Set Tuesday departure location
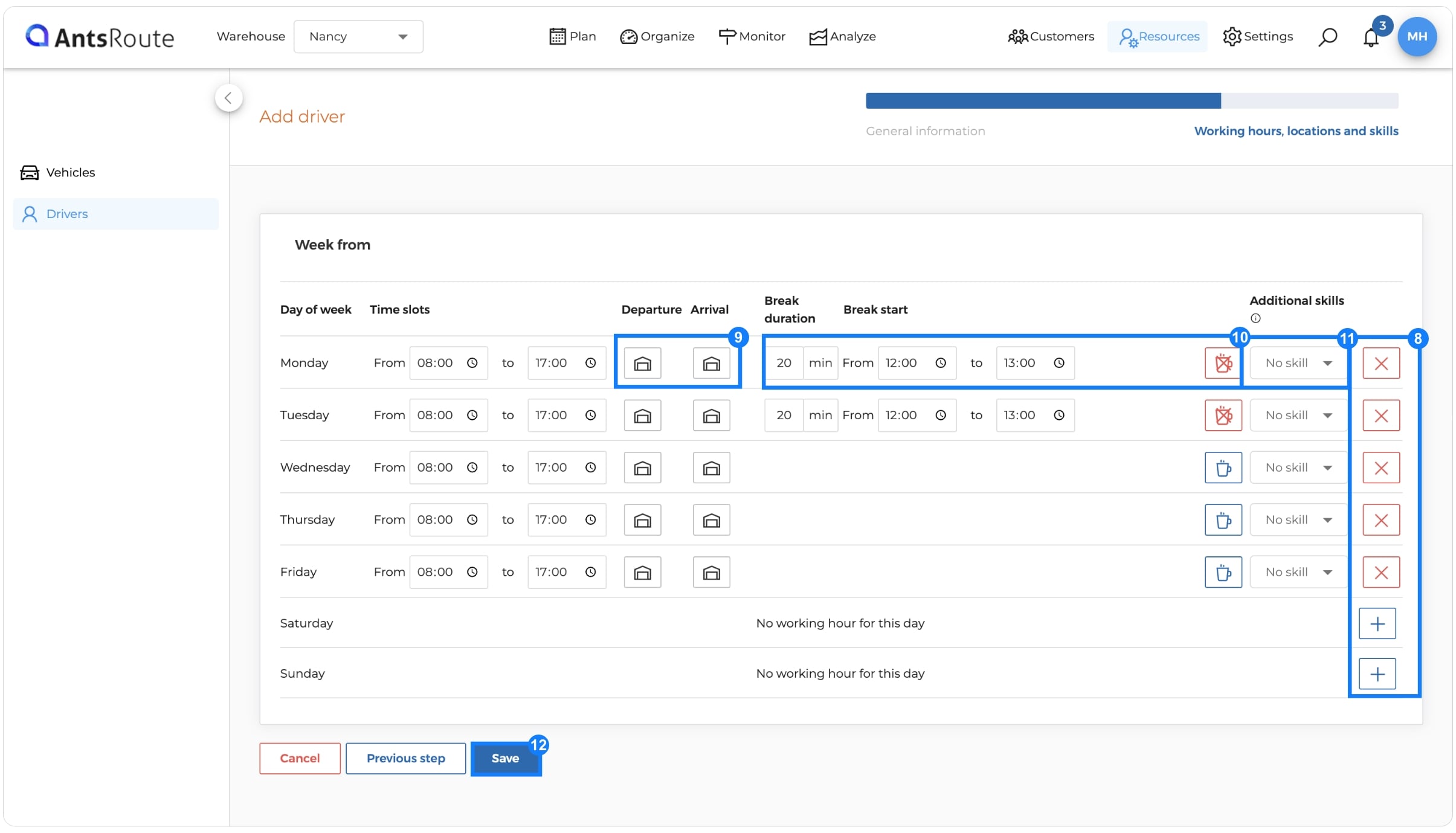The width and height of the screenshot is (1456, 833). point(642,416)
